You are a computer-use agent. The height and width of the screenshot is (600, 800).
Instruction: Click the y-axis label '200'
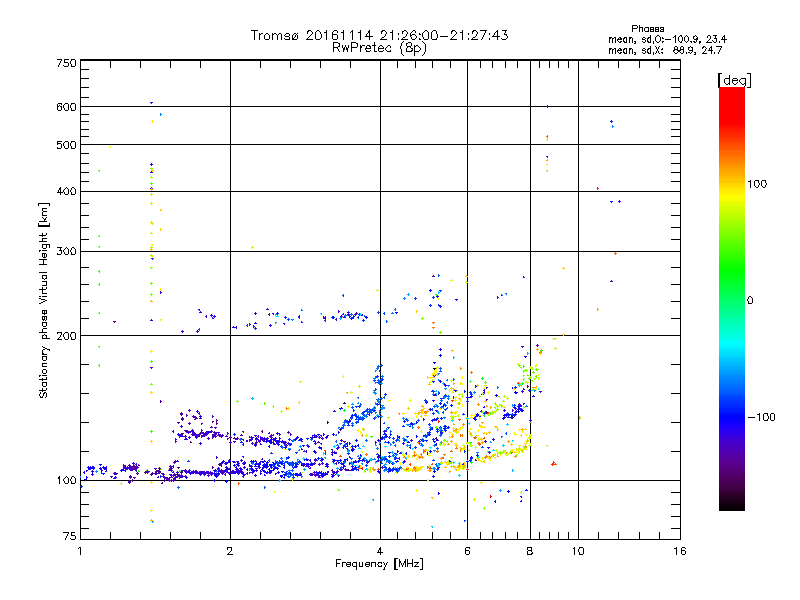point(67,336)
